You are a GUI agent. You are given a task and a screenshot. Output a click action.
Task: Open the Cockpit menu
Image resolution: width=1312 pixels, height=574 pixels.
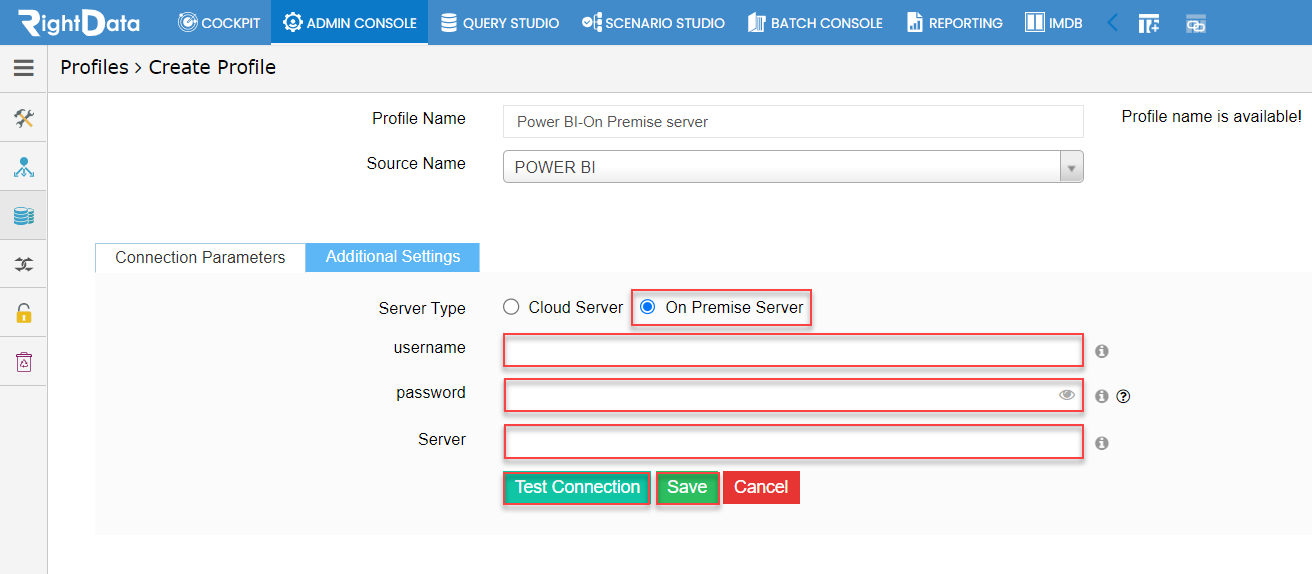point(219,22)
